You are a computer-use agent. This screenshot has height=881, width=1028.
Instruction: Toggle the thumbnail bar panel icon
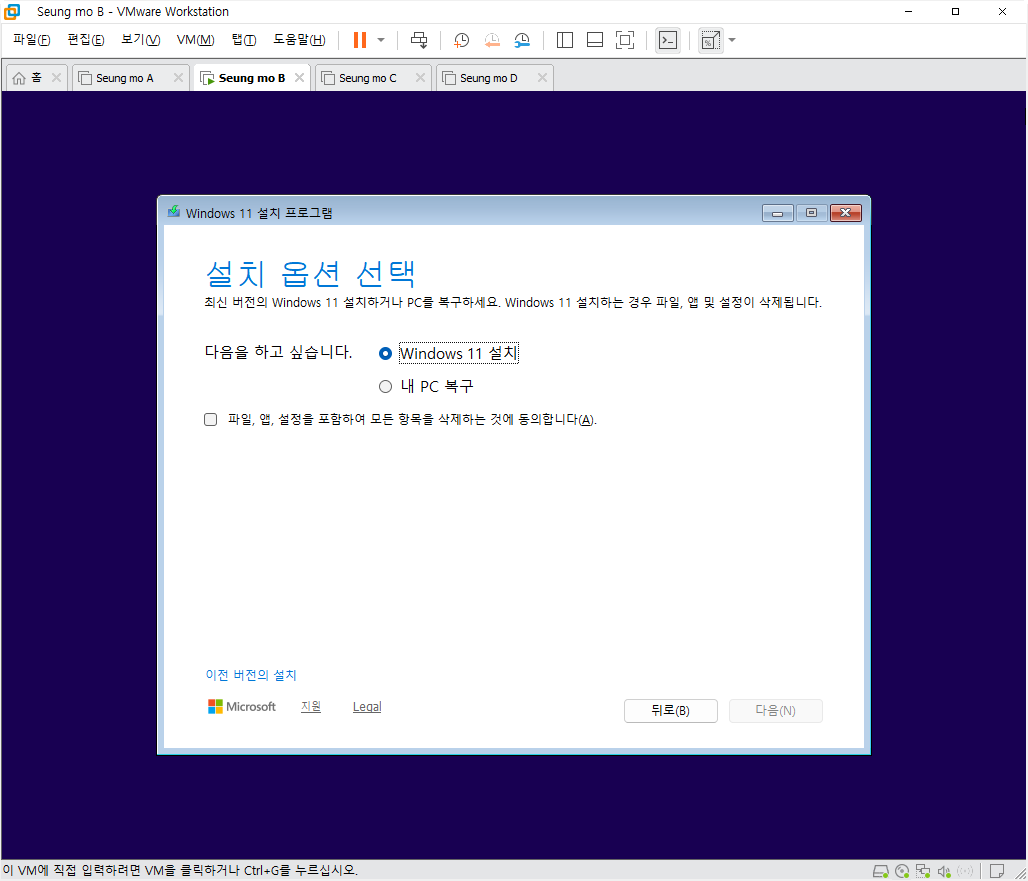point(595,40)
